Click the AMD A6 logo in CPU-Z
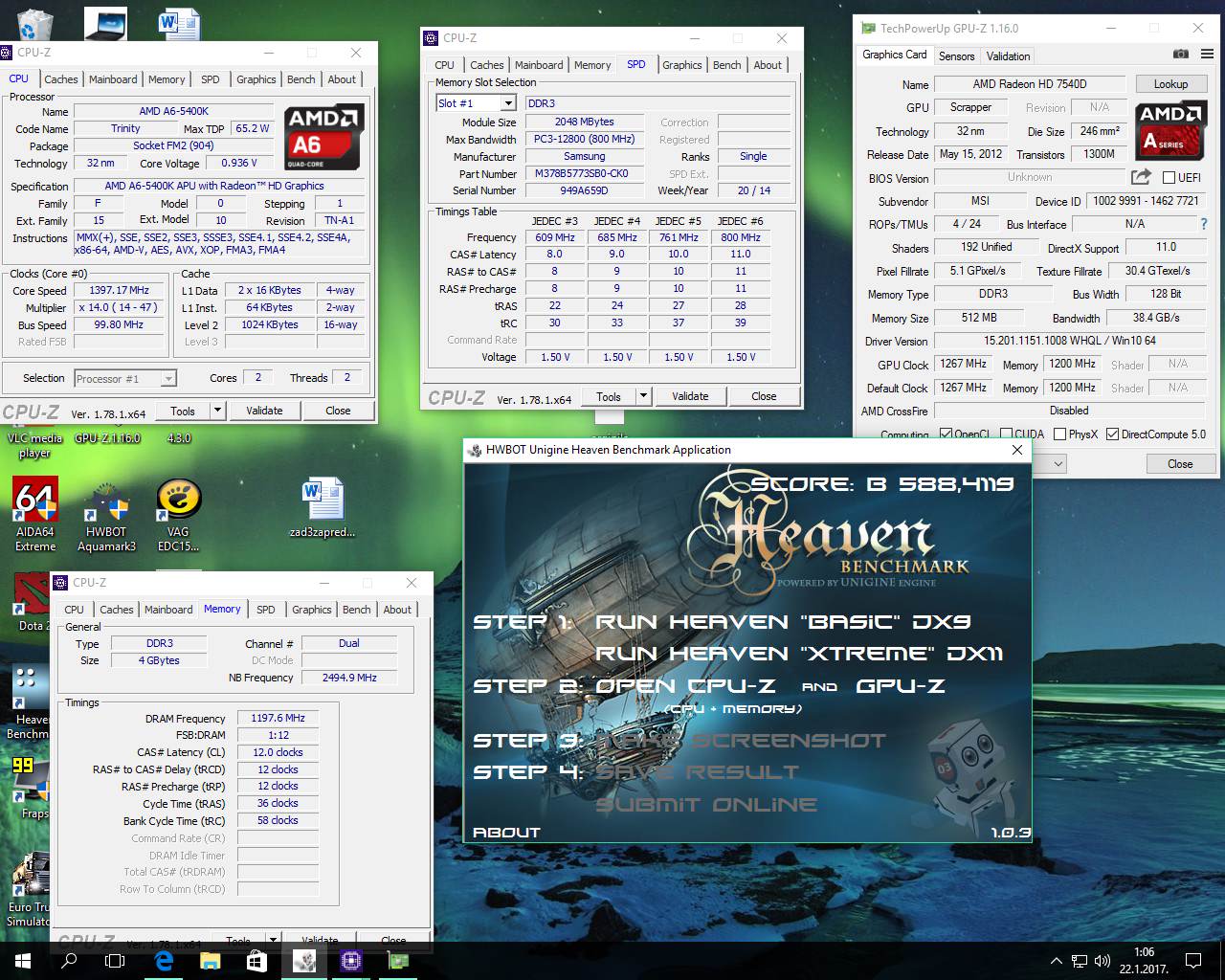Viewport: 1225px width, 980px height. [323, 137]
